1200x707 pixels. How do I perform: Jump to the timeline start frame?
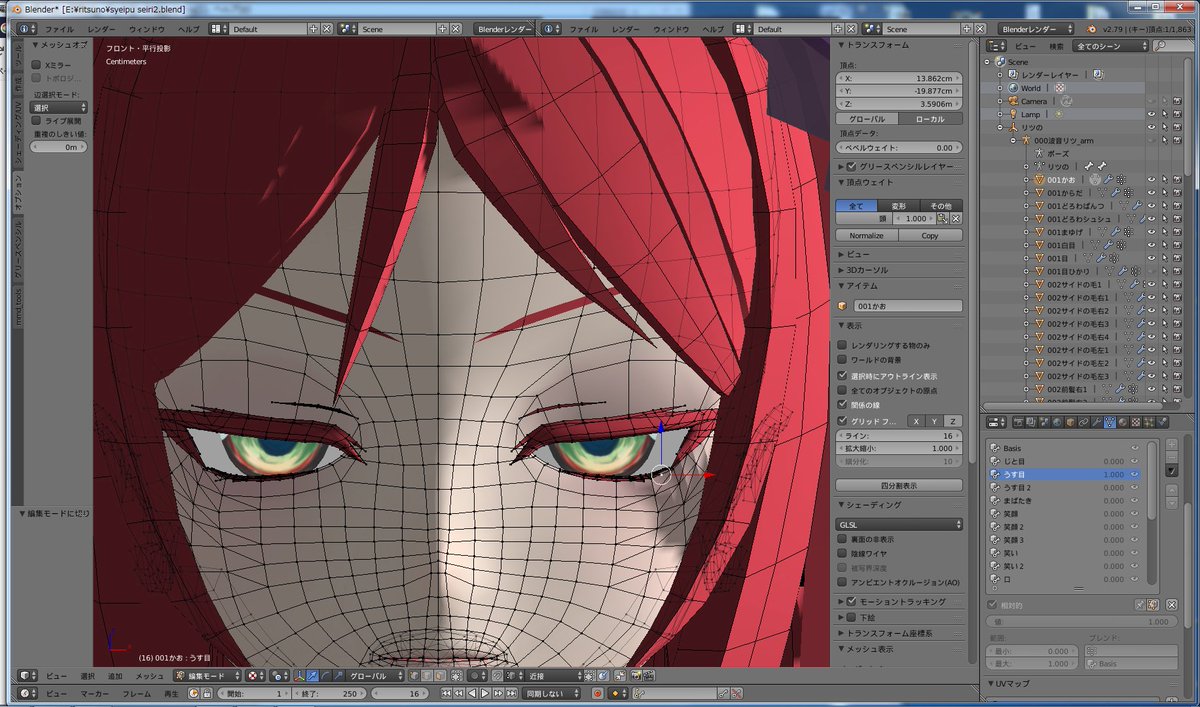pos(446,693)
